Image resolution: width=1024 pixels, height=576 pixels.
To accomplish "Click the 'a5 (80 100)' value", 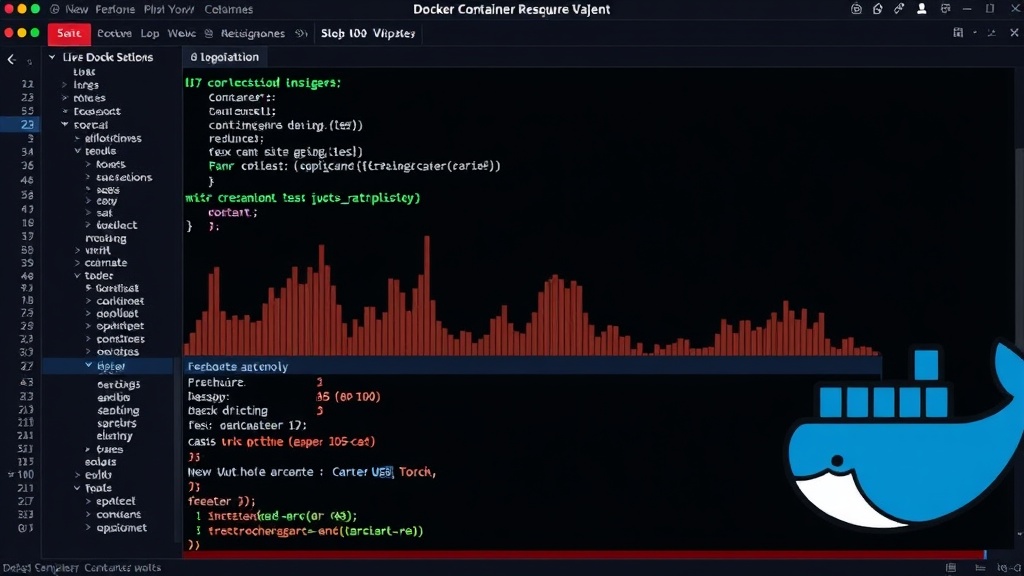I will tap(348, 396).
